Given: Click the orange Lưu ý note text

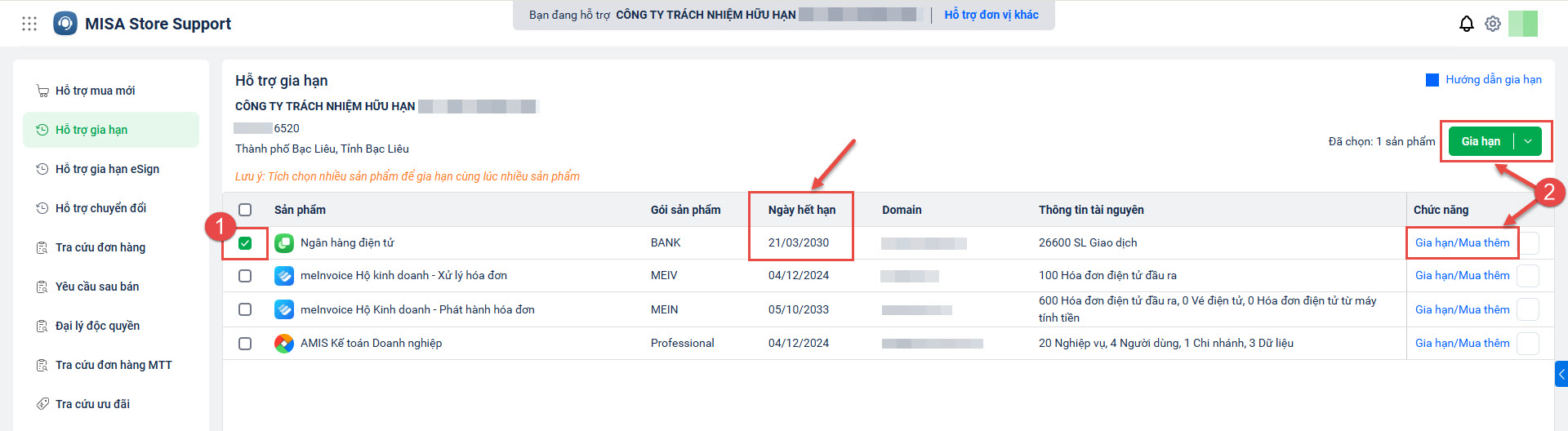Looking at the screenshot, I should point(408,176).
